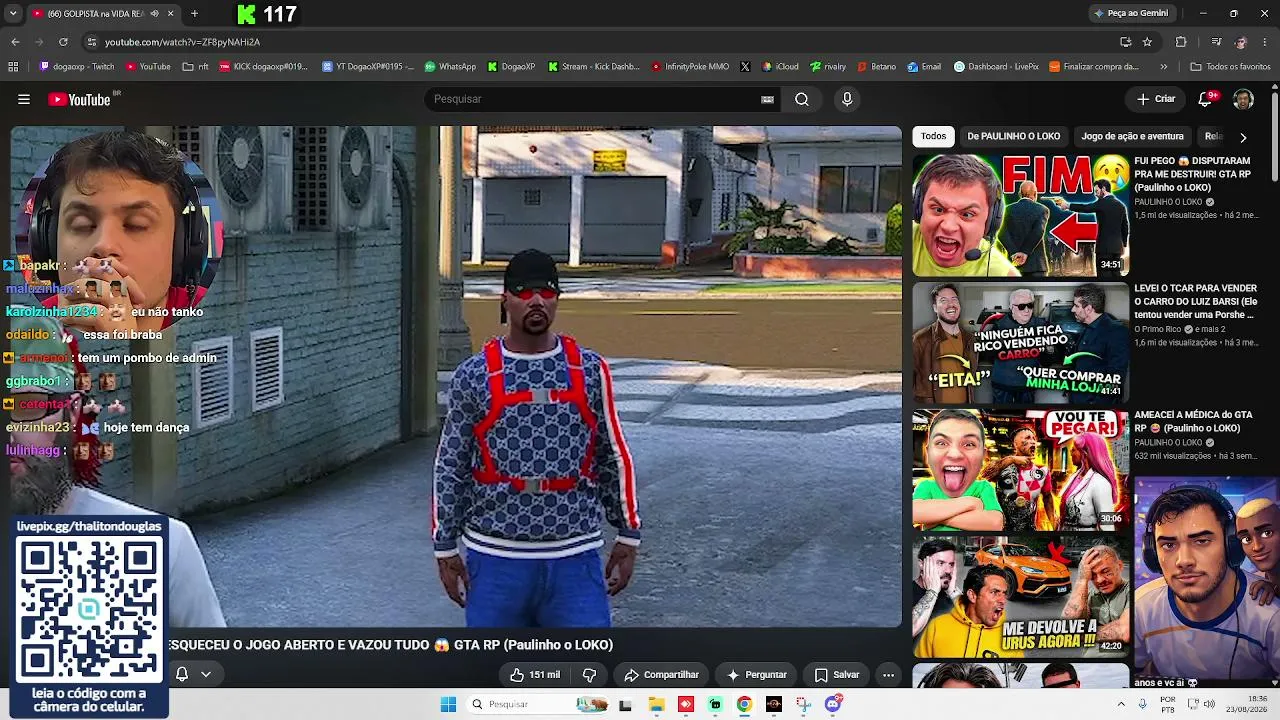The height and width of the screenshot is (720, 1280).
Task: Select the De PAULINHO O LOKO chip
Action: pos(1014,136)
